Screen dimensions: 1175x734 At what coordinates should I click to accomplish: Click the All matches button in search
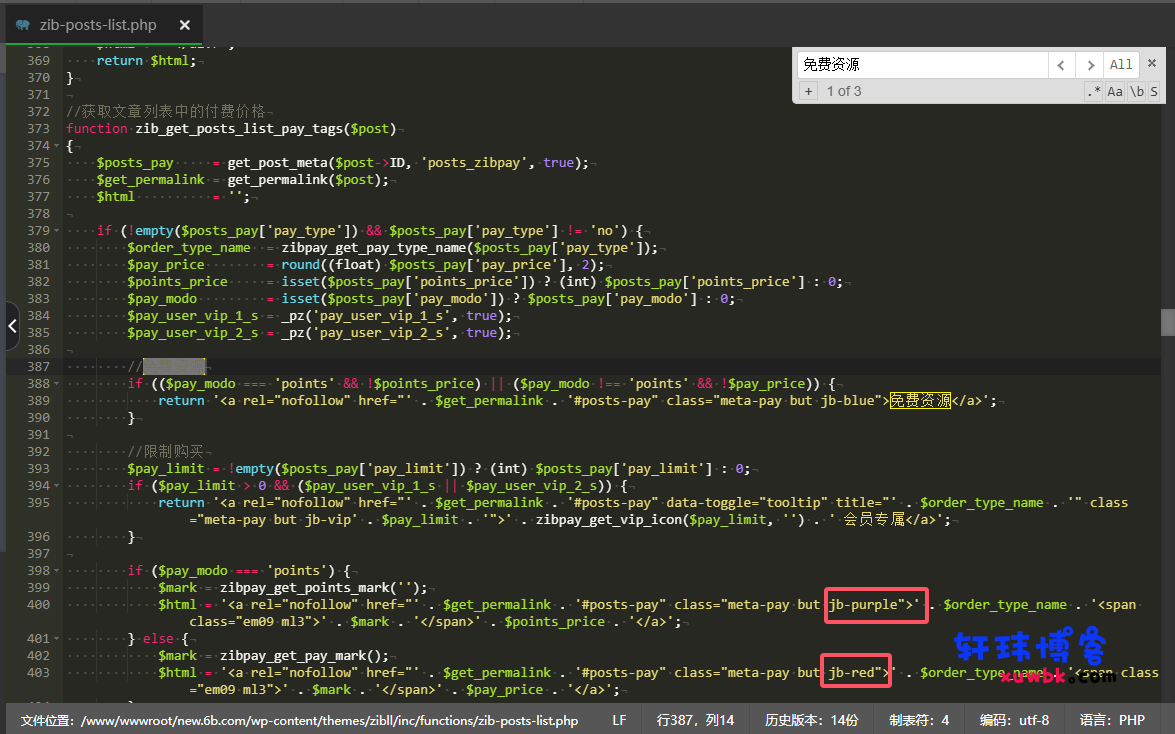click(x=1121, y=65)
